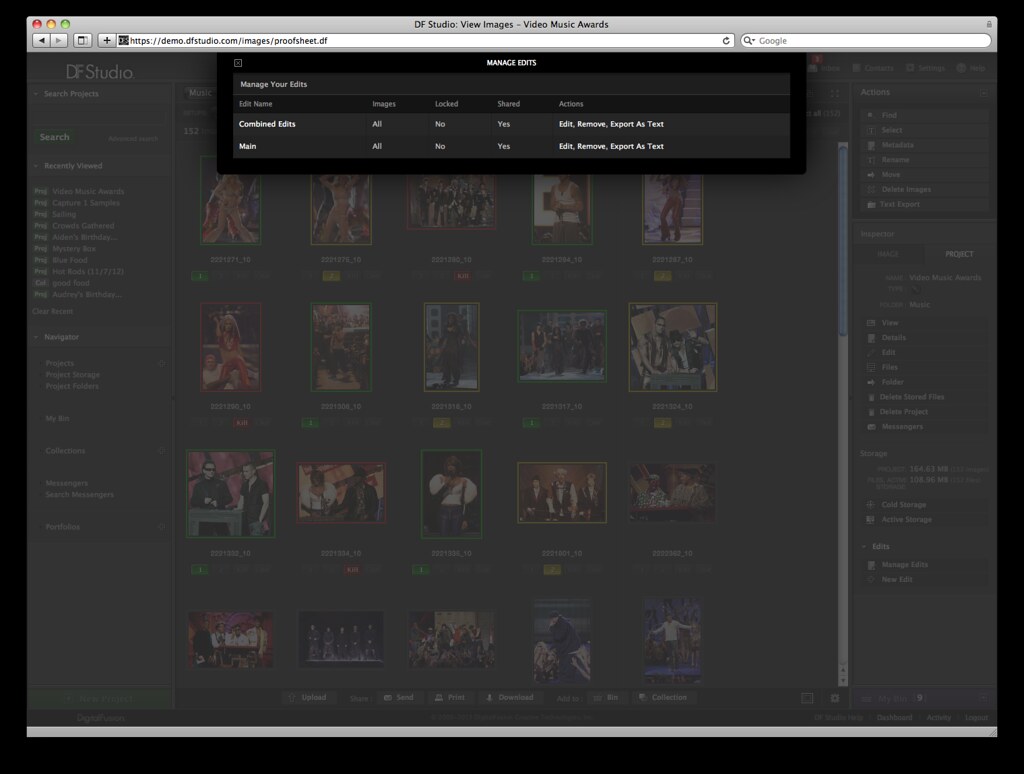Click the New Edit icon
Image resolution: width=1024 pixels, height=774 pixels.
click(871, 580)
